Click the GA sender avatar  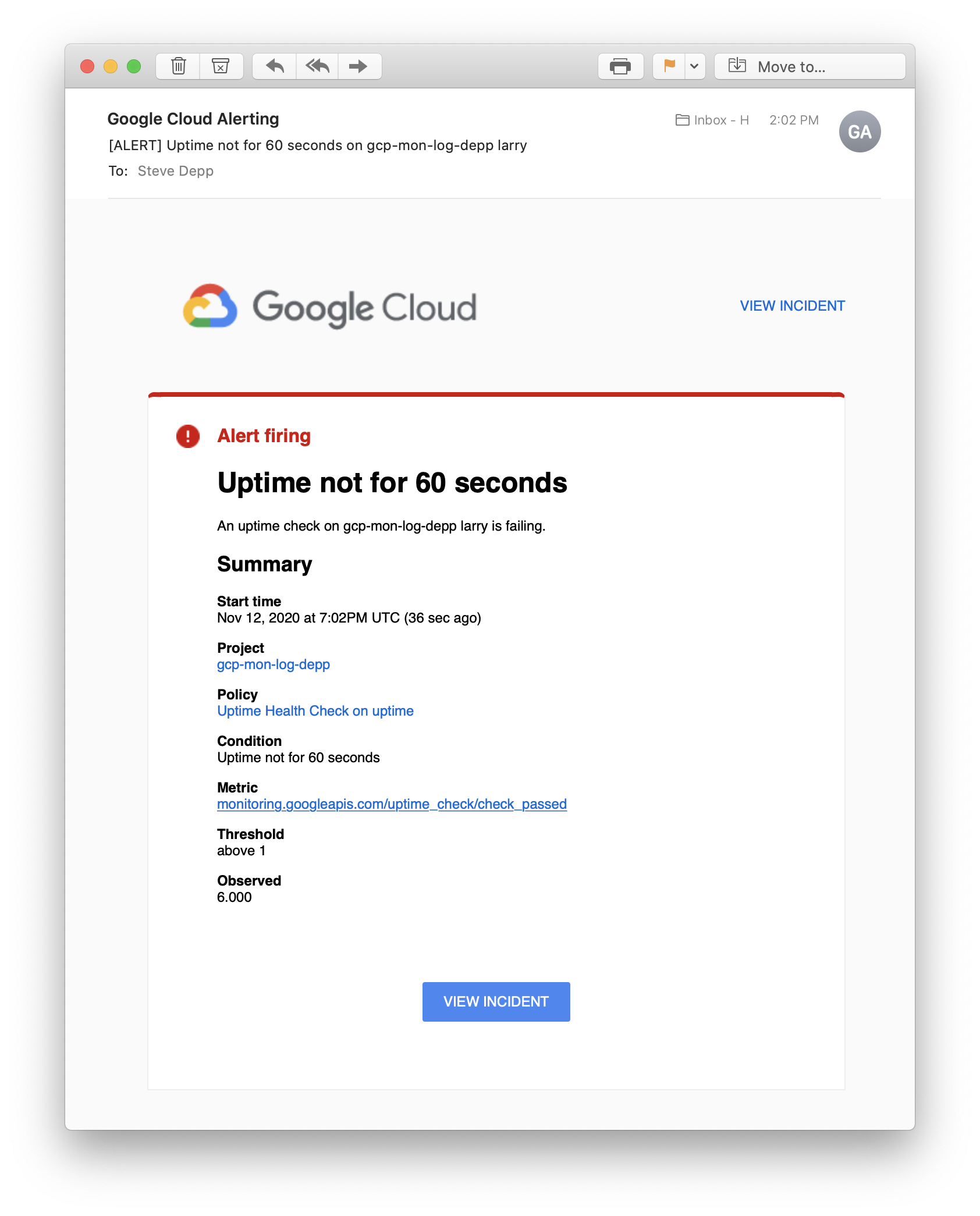(x=860, y=130)
